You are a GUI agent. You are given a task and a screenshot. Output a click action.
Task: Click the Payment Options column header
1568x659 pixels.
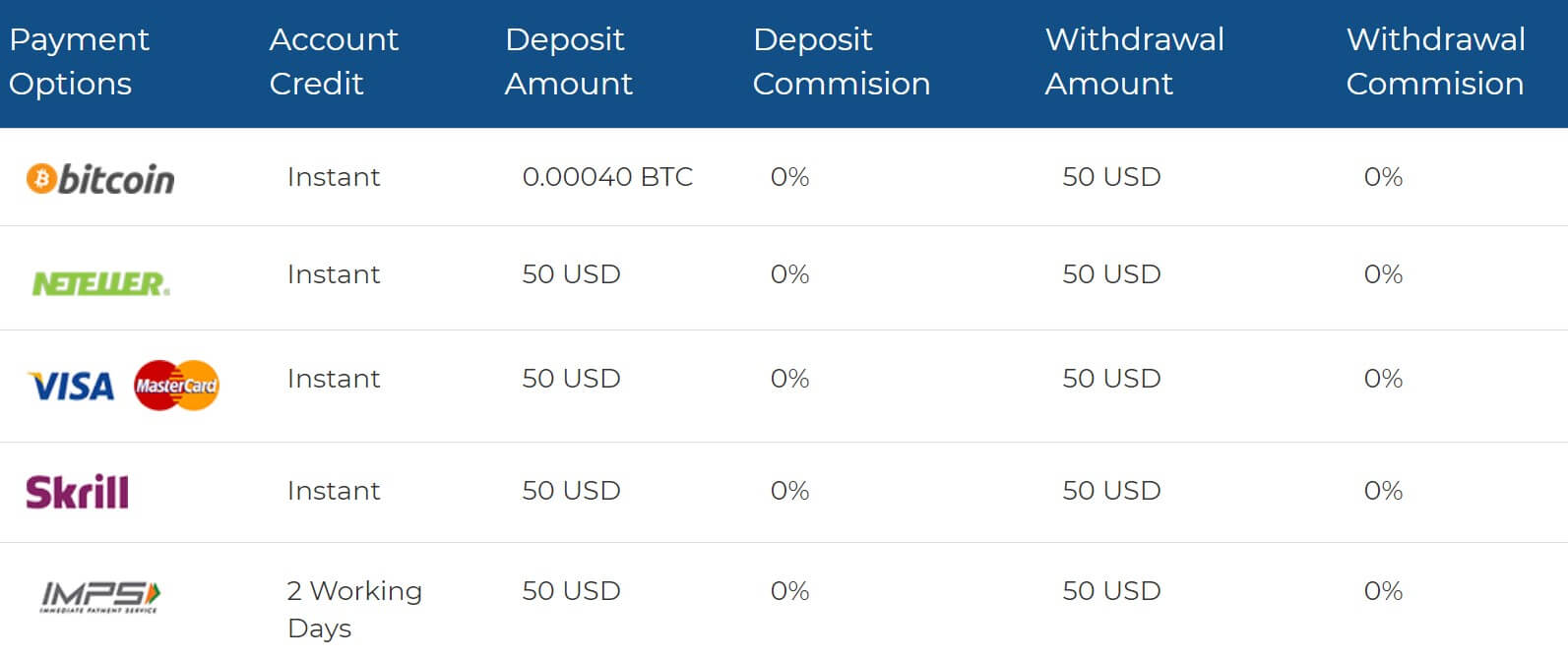tap(79, 61)
